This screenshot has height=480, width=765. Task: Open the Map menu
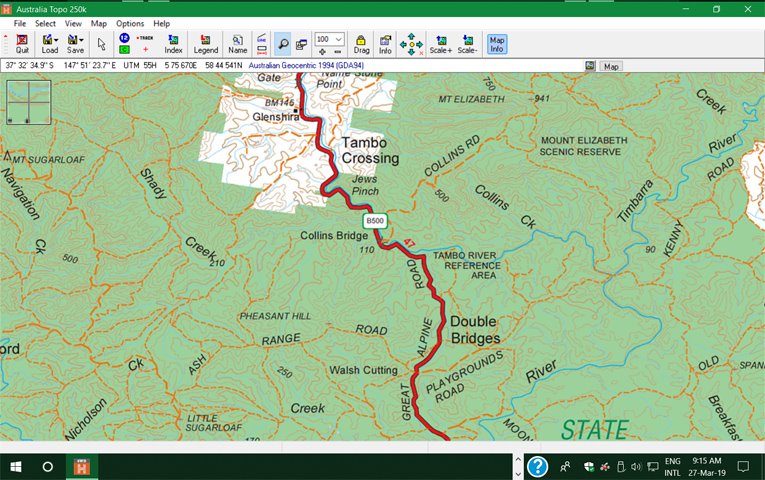[99, 23]
